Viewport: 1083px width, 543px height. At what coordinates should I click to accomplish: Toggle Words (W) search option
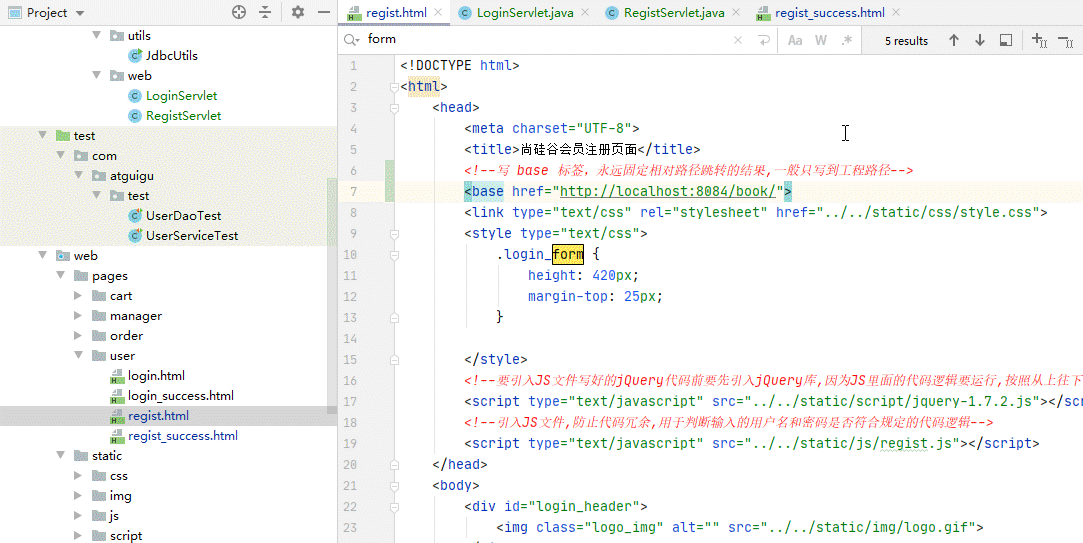[x=821, y=40]
